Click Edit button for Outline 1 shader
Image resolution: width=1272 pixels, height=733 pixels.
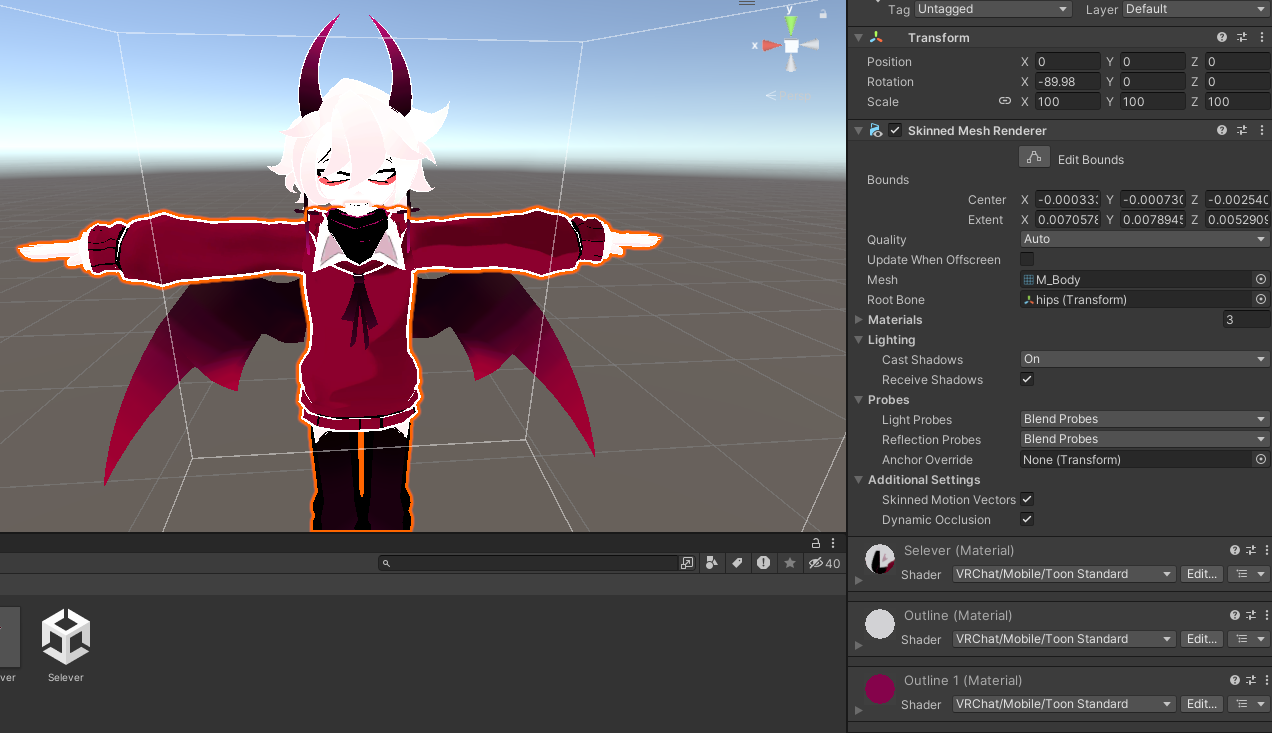1201,704
